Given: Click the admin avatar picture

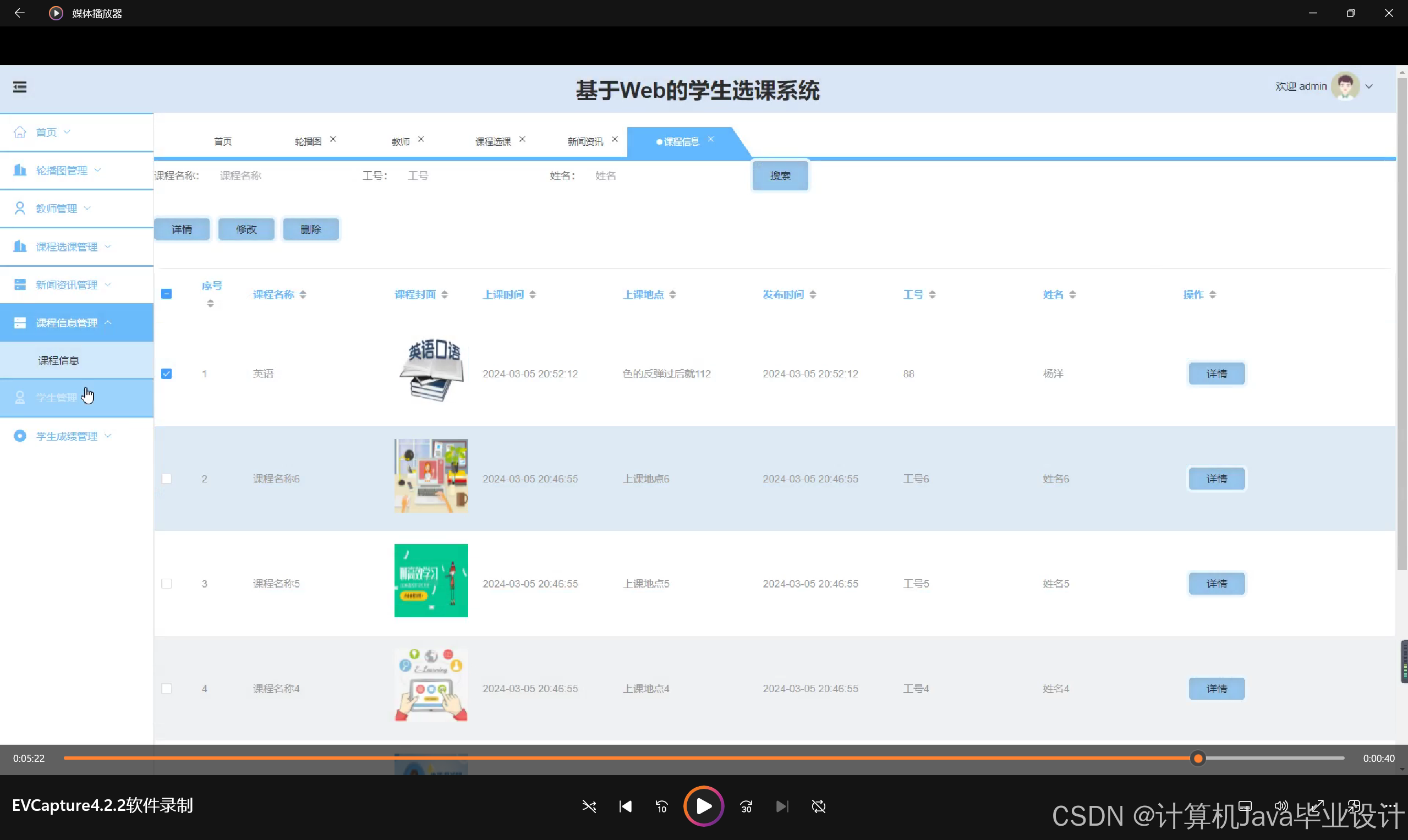Looking at the screenshot, I should (x=1345, y=86).
